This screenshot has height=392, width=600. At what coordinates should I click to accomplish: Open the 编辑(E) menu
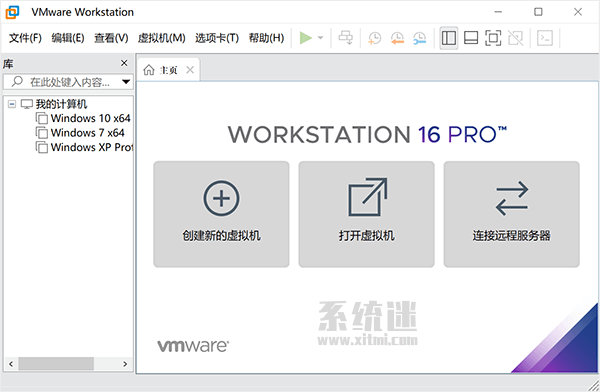click(68, 38)
